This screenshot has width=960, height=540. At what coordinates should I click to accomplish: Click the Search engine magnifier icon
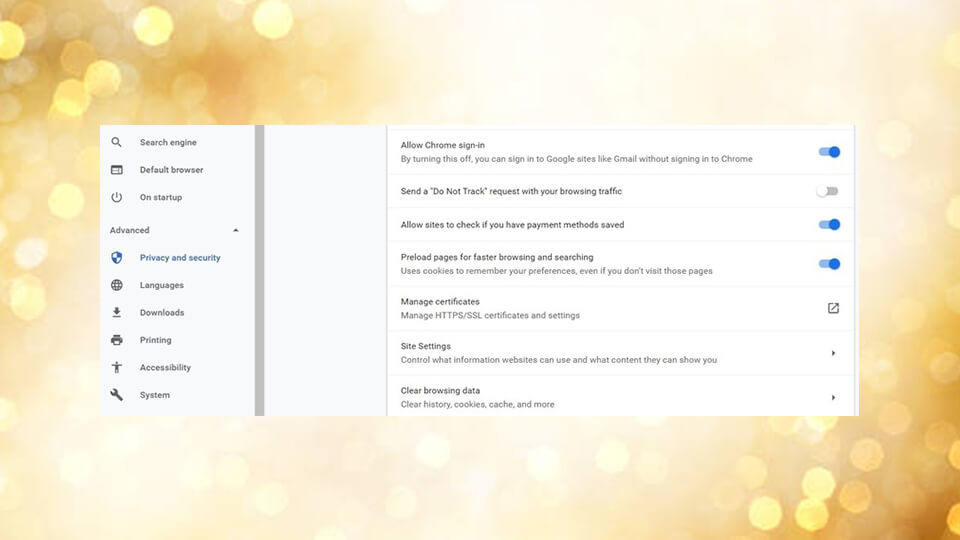pyautogui.click(x=116, y=142)
